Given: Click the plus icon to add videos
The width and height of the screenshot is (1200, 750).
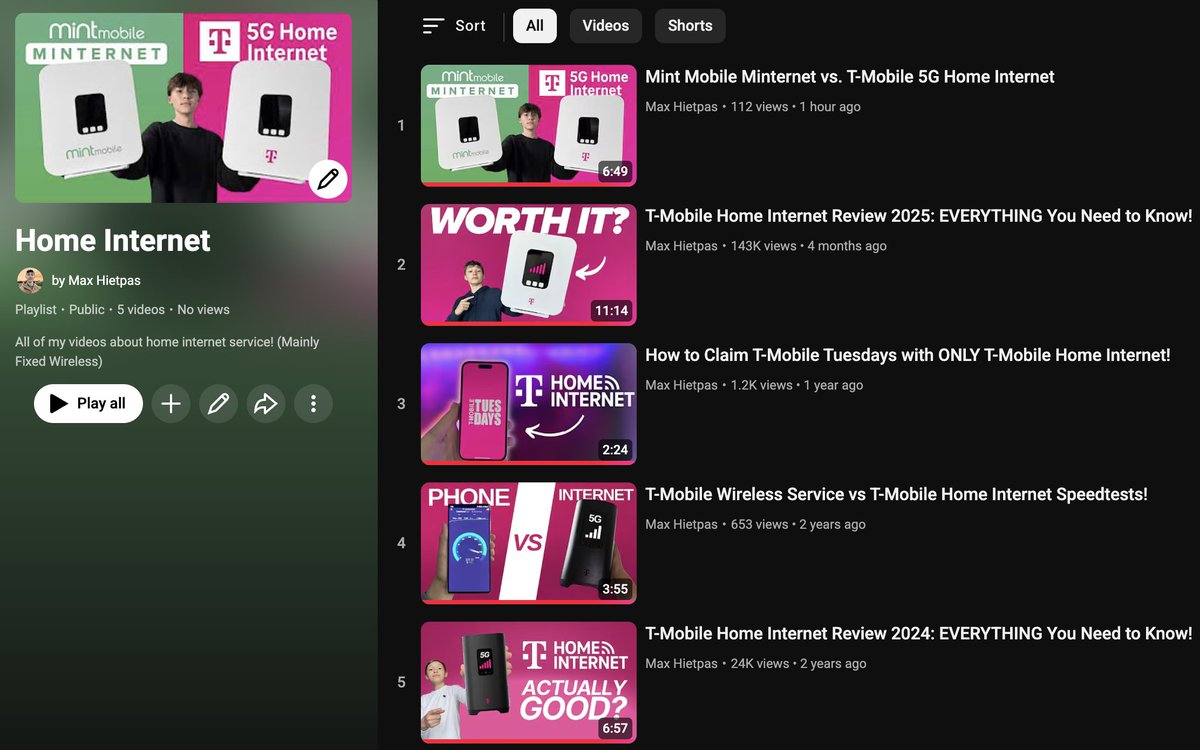Looking at the screenshot, I should coord(171,404).
